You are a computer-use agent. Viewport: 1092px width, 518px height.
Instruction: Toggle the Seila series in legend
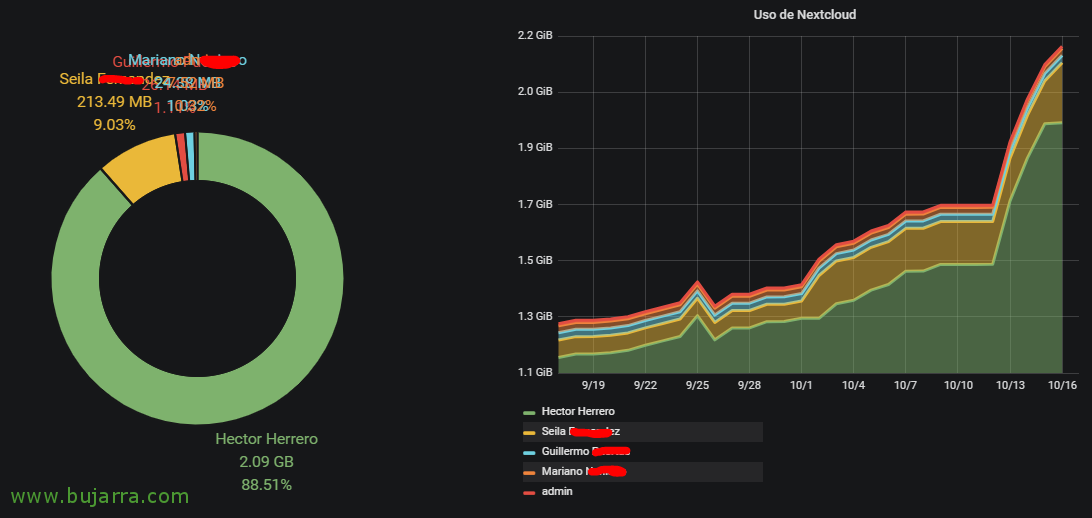click(x=581, y=432)
